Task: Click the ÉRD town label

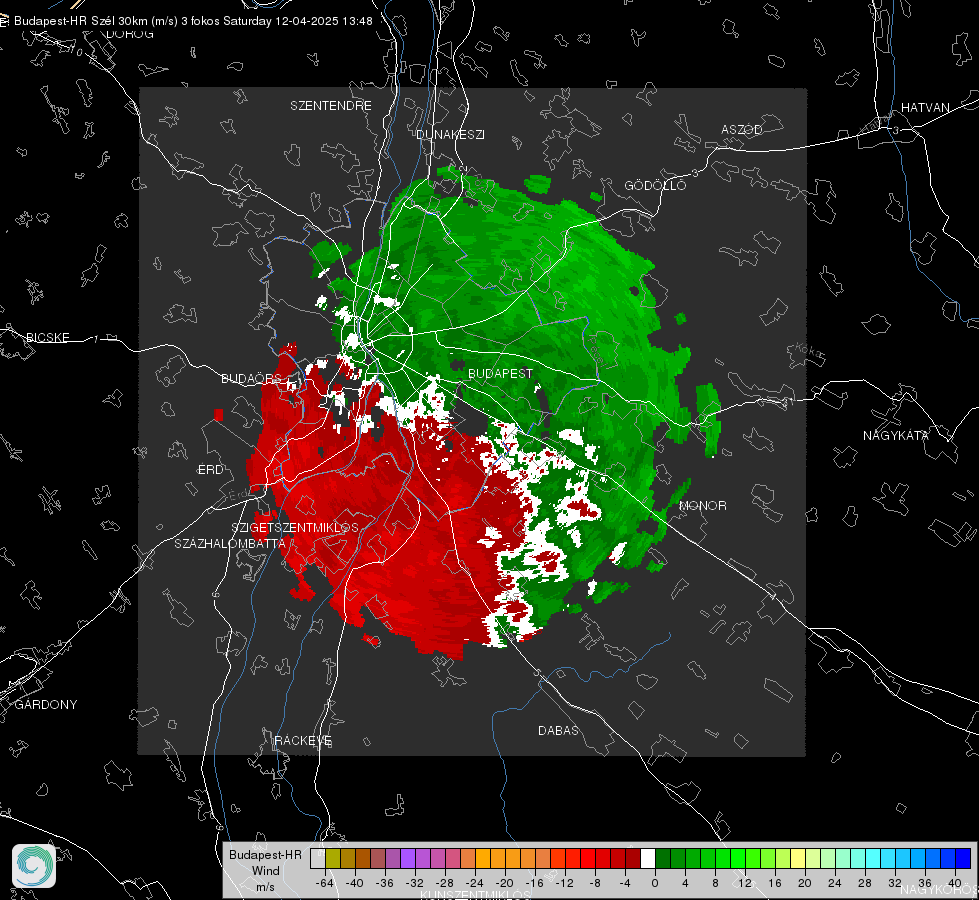Action: 210,470
